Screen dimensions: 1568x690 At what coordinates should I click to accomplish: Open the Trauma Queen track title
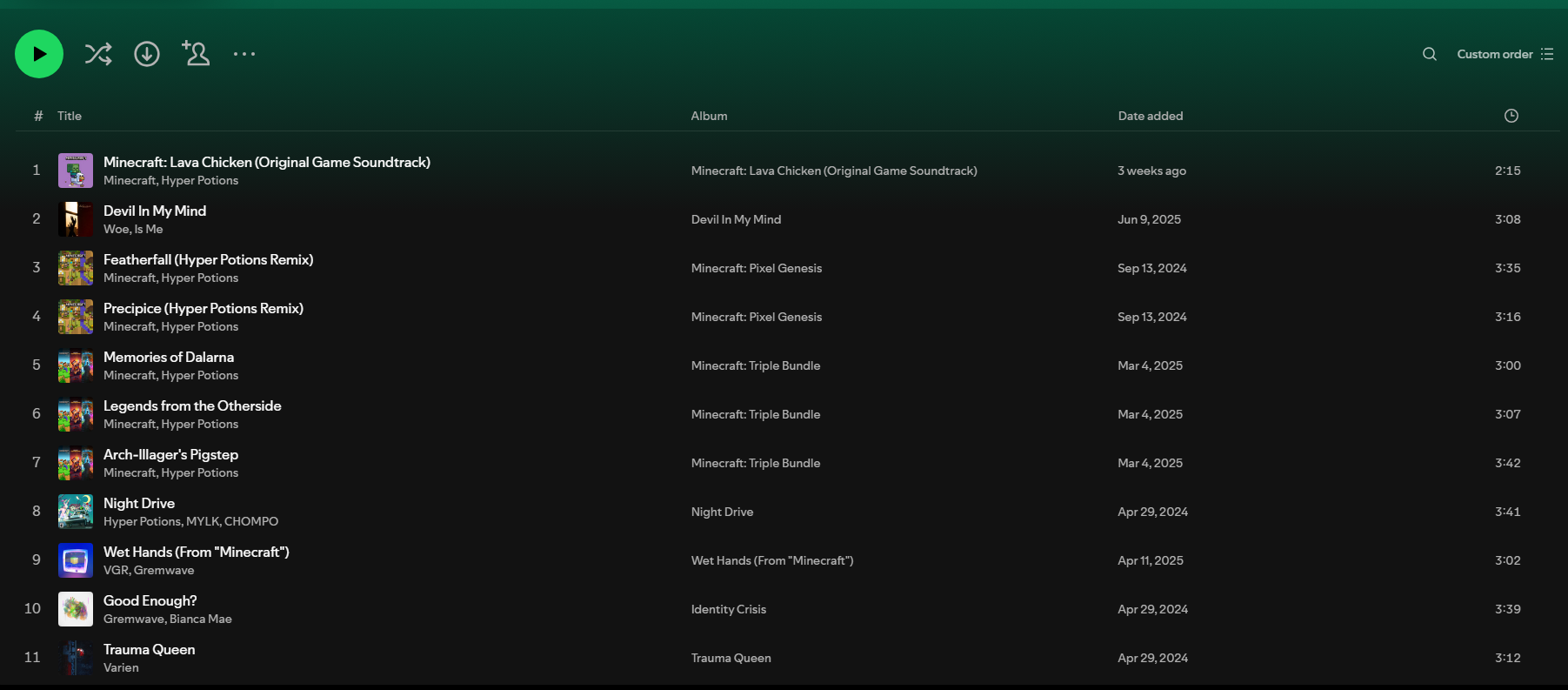click(150, 649)
